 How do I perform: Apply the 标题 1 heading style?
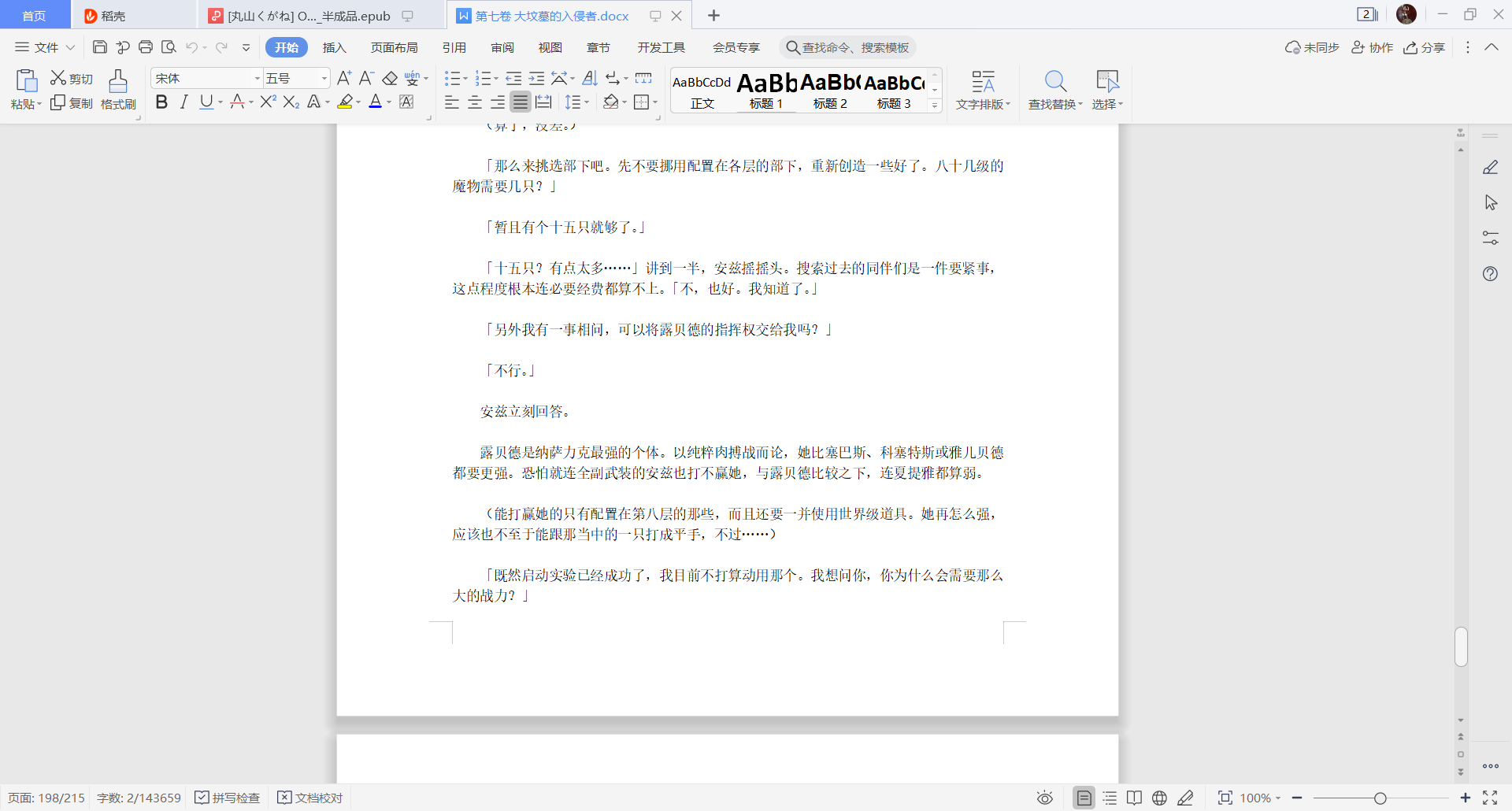(767, 91)
